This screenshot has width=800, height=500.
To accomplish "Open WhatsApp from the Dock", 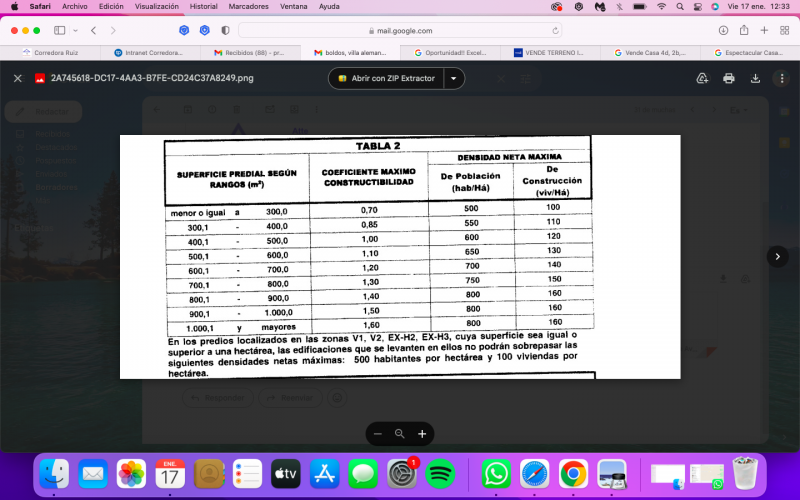I will 496,474.
